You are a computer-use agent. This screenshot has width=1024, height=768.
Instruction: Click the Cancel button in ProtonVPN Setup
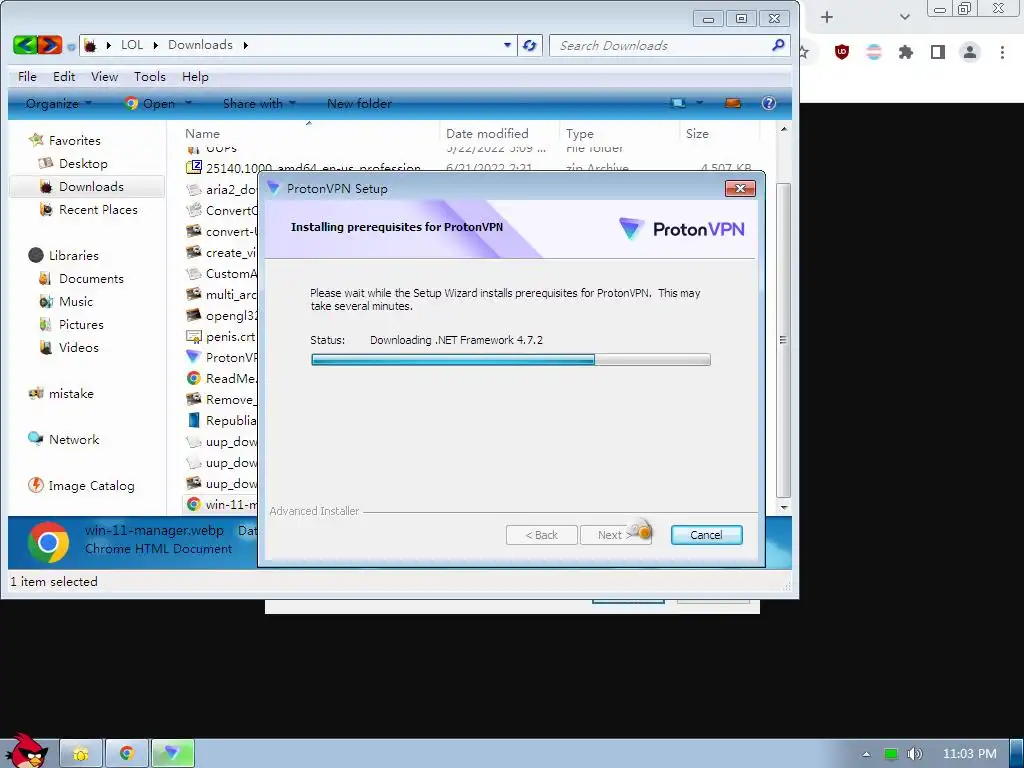(x=706, y=535)
